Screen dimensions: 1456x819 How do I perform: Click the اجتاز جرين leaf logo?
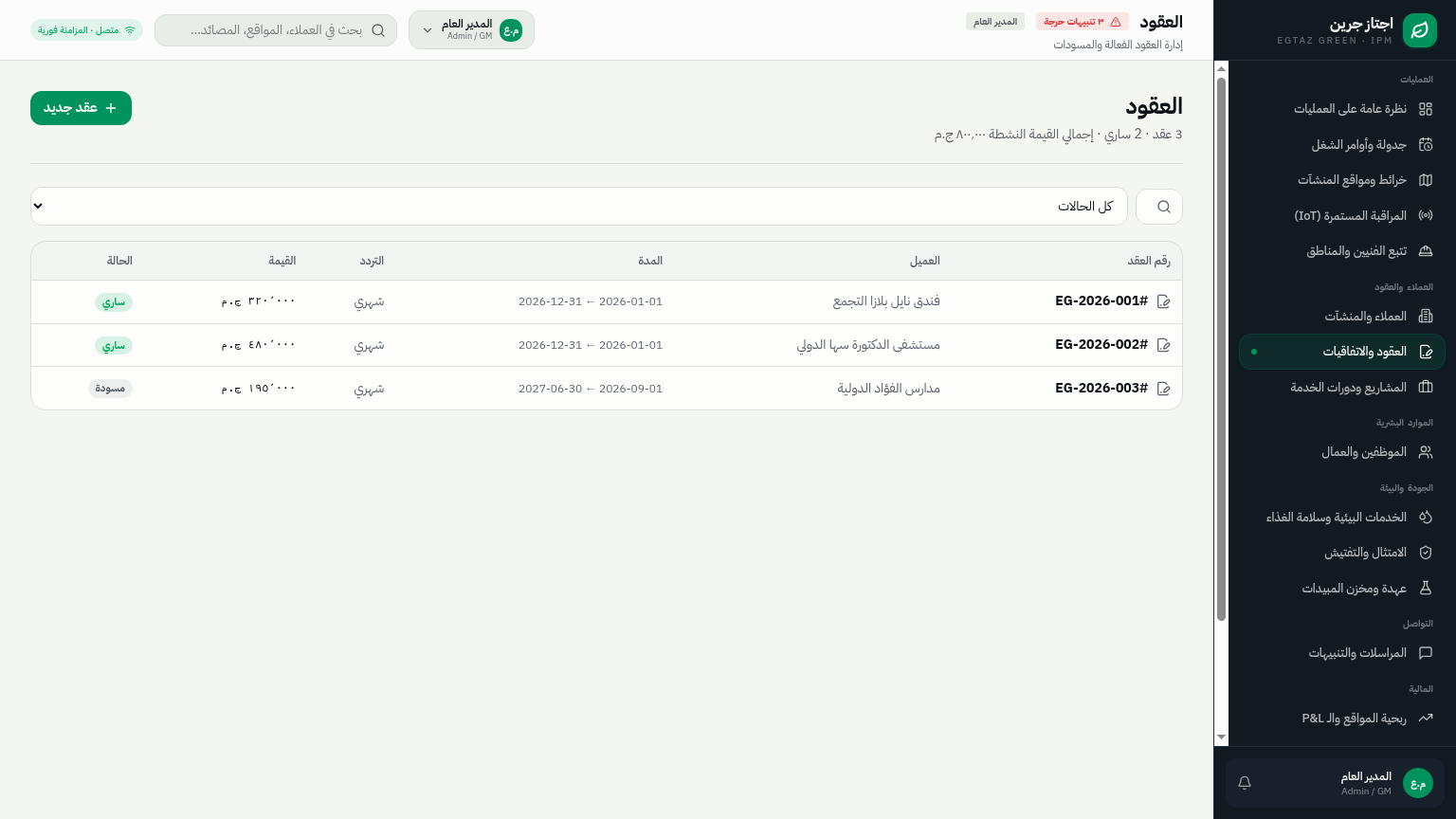(1419, 30)
